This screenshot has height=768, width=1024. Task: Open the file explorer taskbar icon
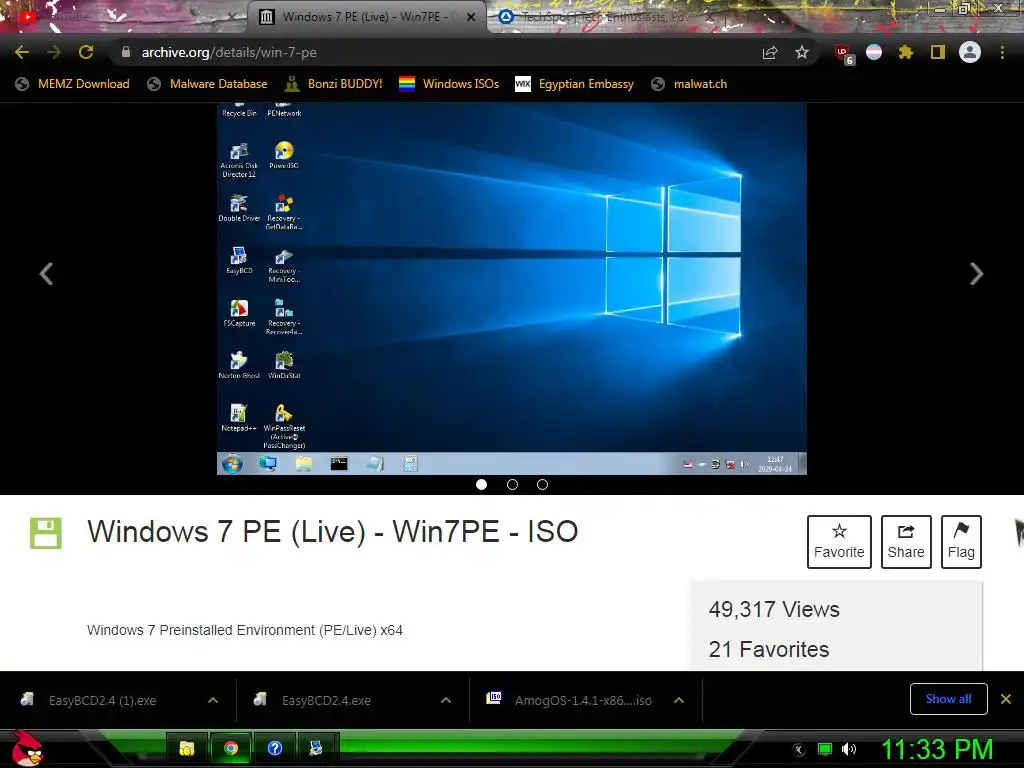point(187,748)
